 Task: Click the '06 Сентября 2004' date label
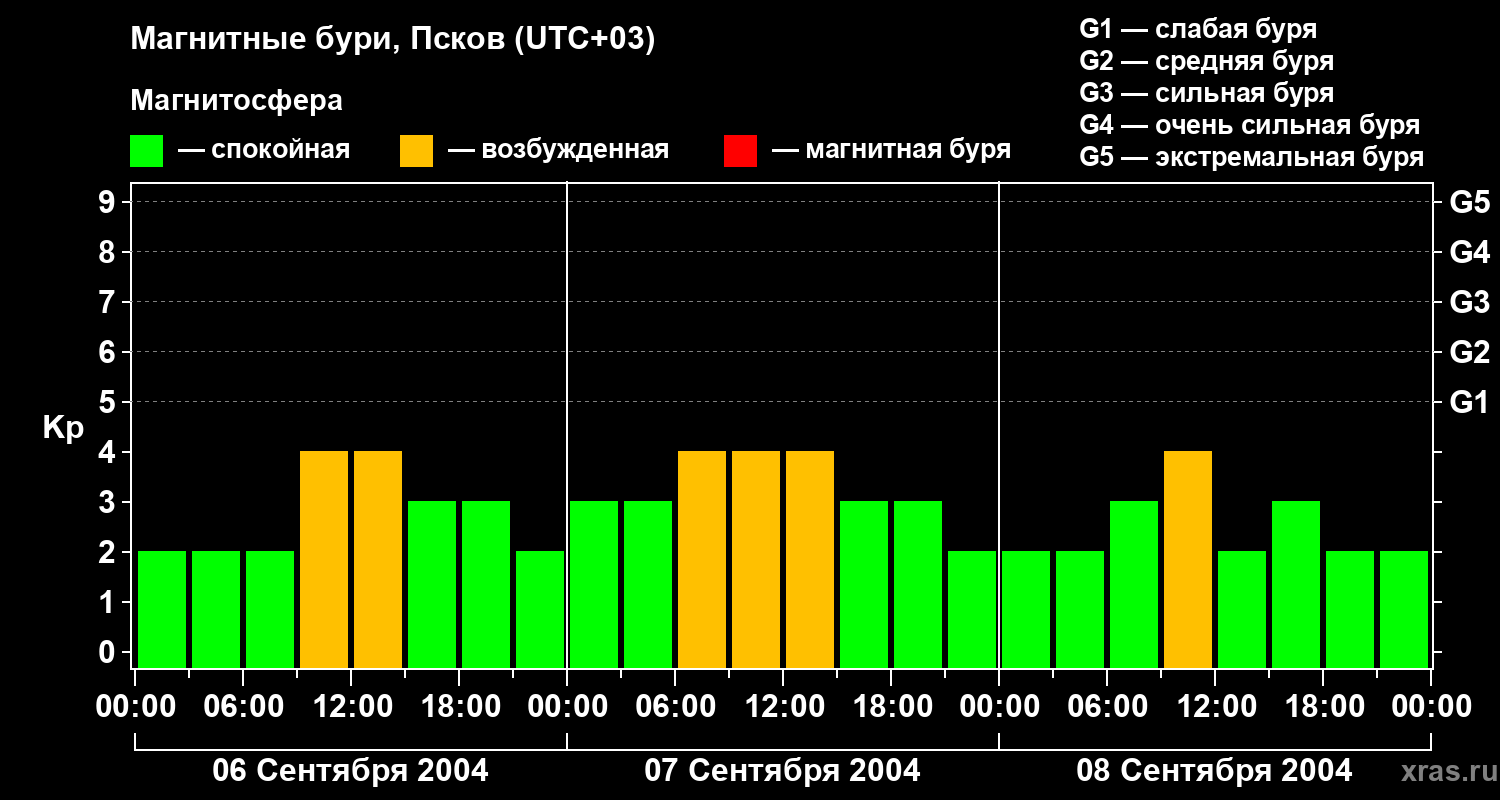(350, 771)
